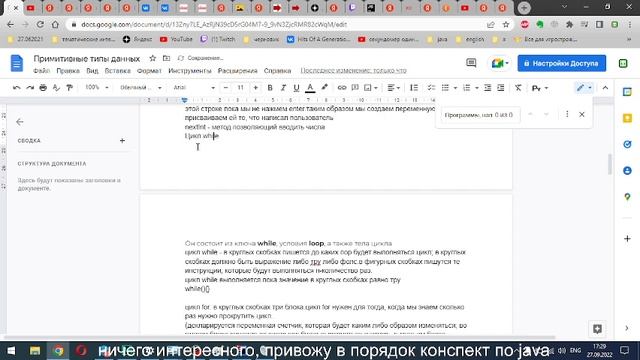Reload the page in Chrome

coord(40,24)
